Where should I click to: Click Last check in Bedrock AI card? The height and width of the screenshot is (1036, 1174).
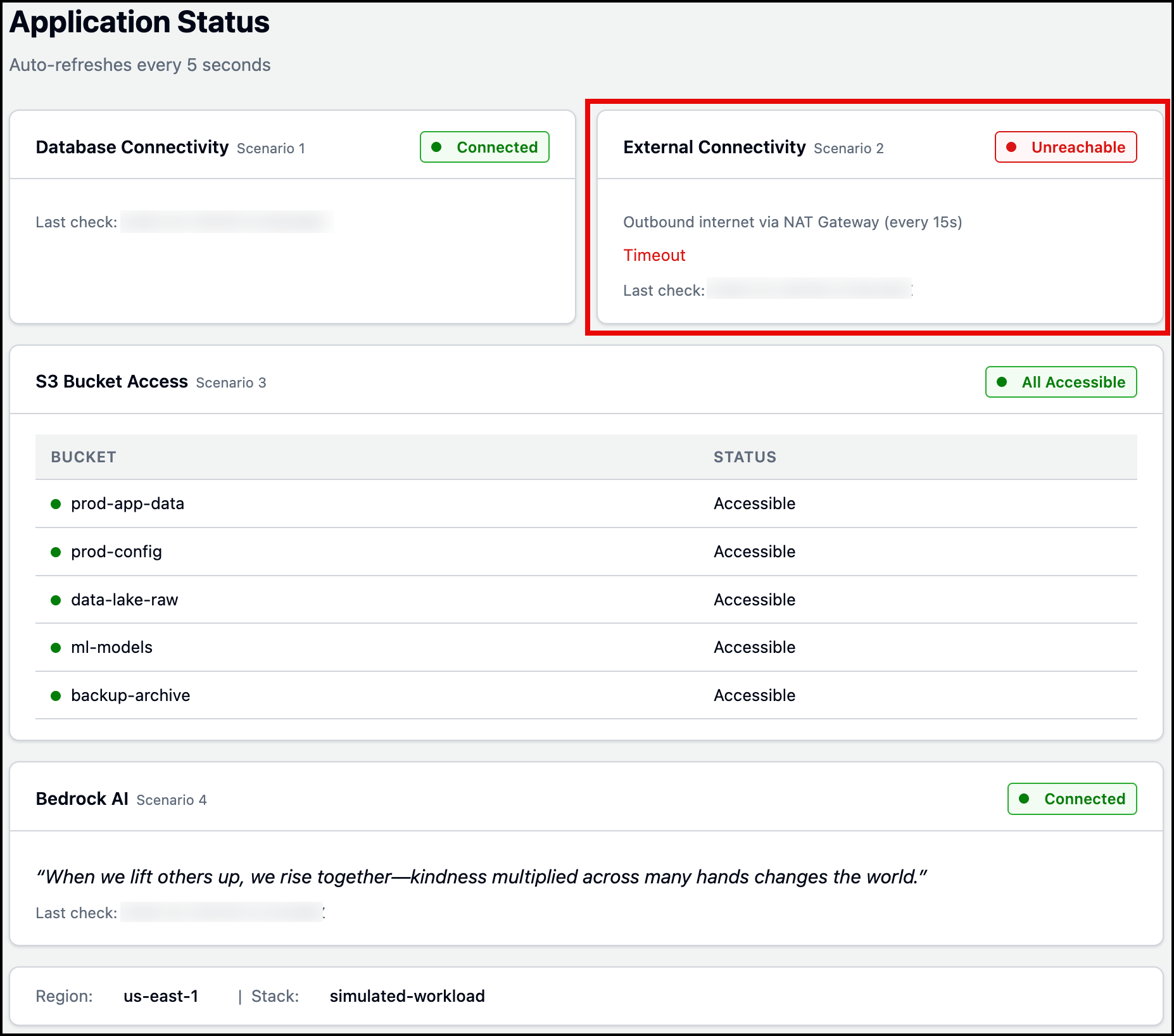click(76, 913)
